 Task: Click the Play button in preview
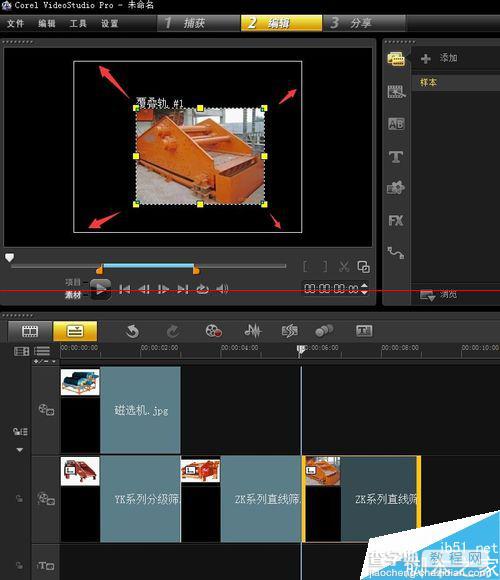coord(100,289)
